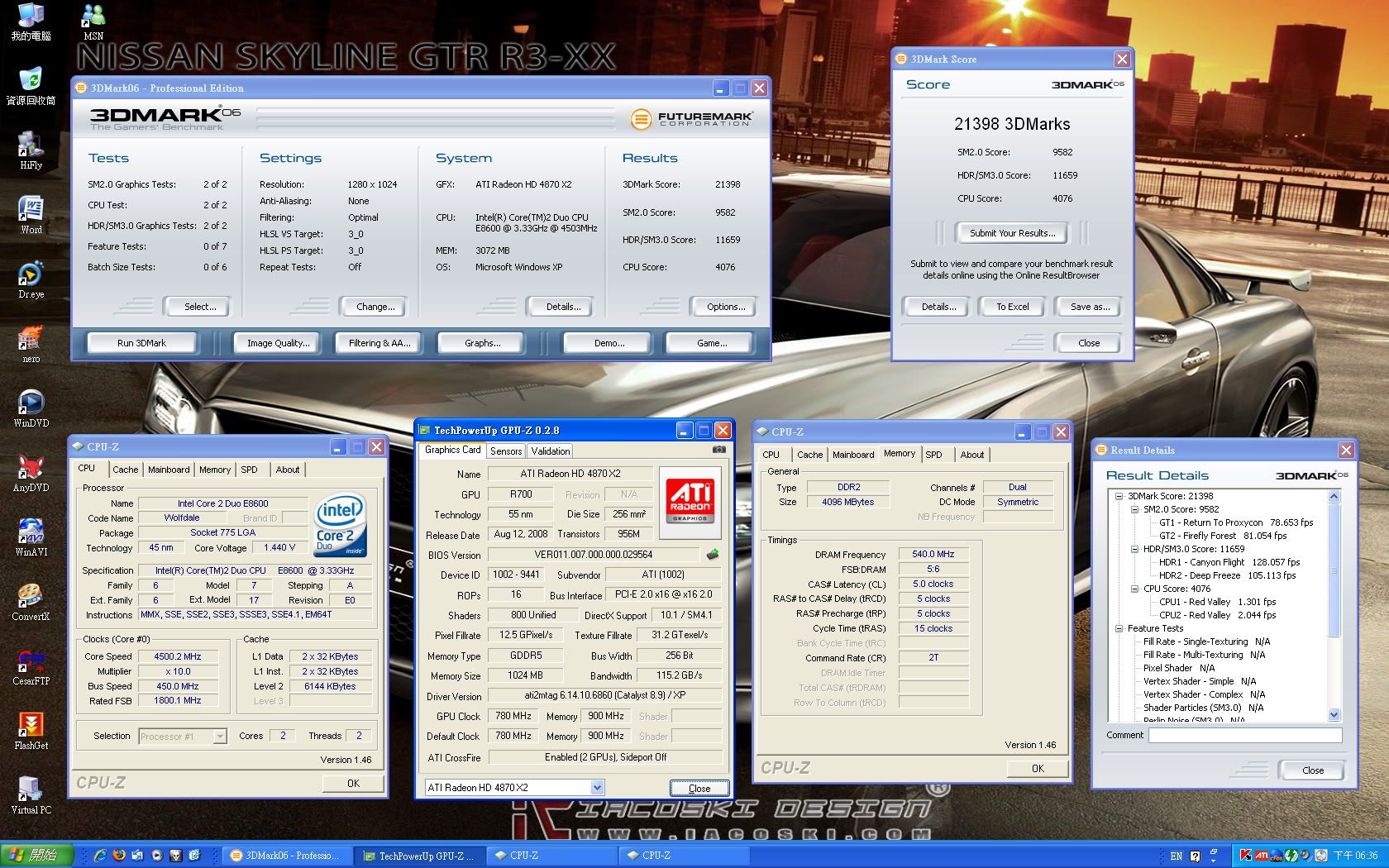
Task: Click the EN language indicator in taskbar
Action: (1177, 856)
